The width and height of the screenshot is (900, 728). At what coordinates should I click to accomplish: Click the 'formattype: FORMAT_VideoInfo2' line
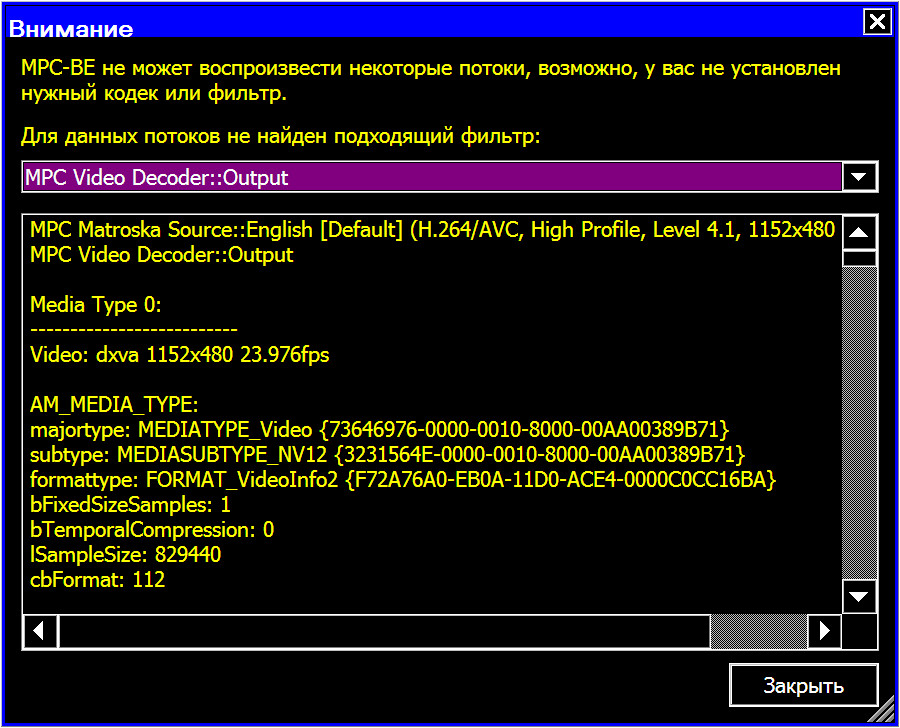403,479
